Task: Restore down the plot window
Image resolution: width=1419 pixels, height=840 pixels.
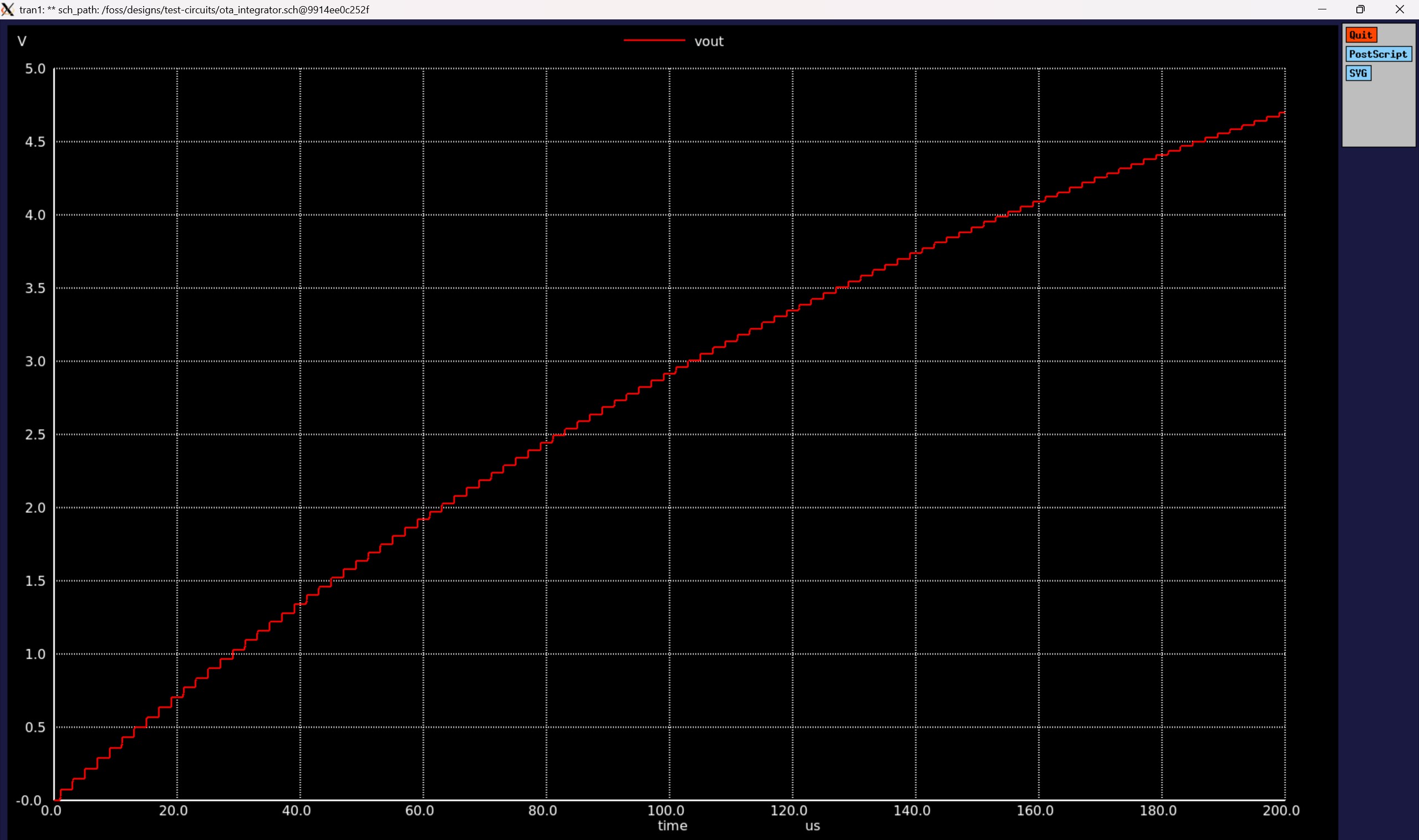Action: (x=1360, y=9)
